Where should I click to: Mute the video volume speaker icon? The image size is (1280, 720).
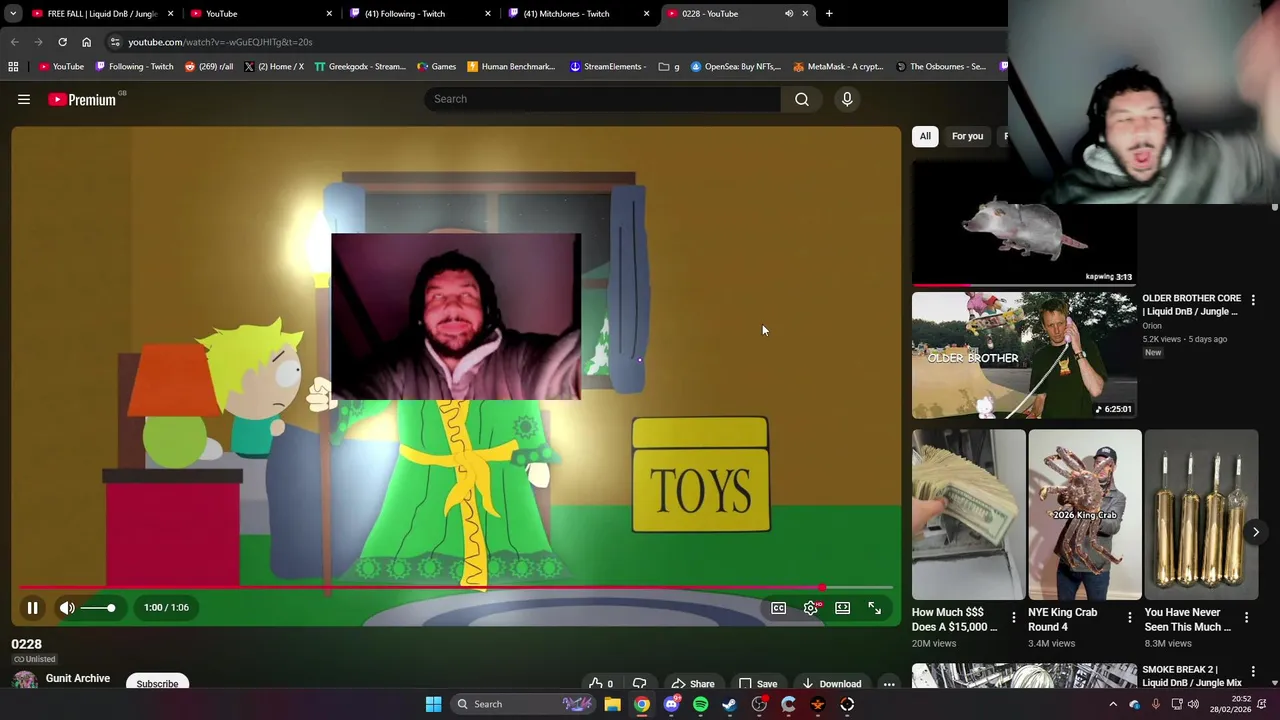click(67, 607)
